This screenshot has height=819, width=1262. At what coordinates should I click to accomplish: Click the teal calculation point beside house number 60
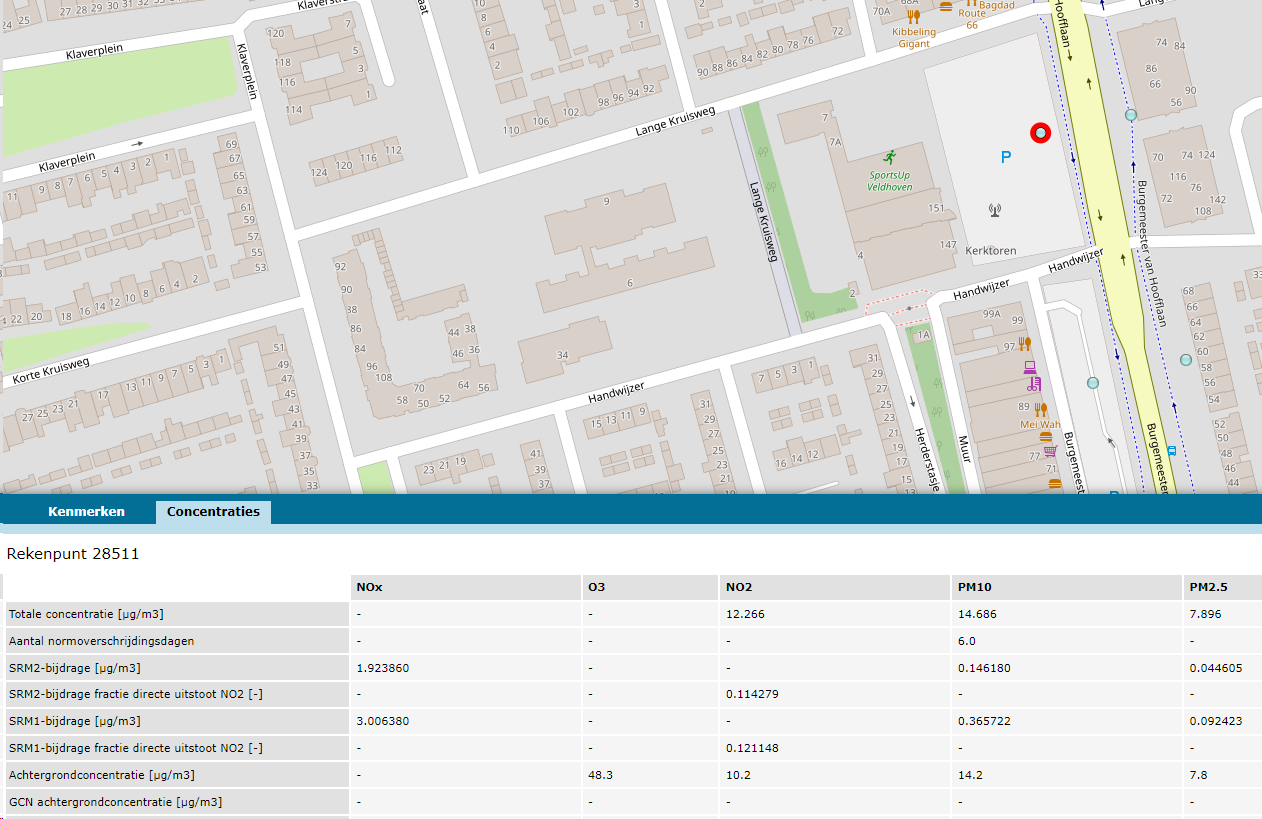tap(1186, 360)
